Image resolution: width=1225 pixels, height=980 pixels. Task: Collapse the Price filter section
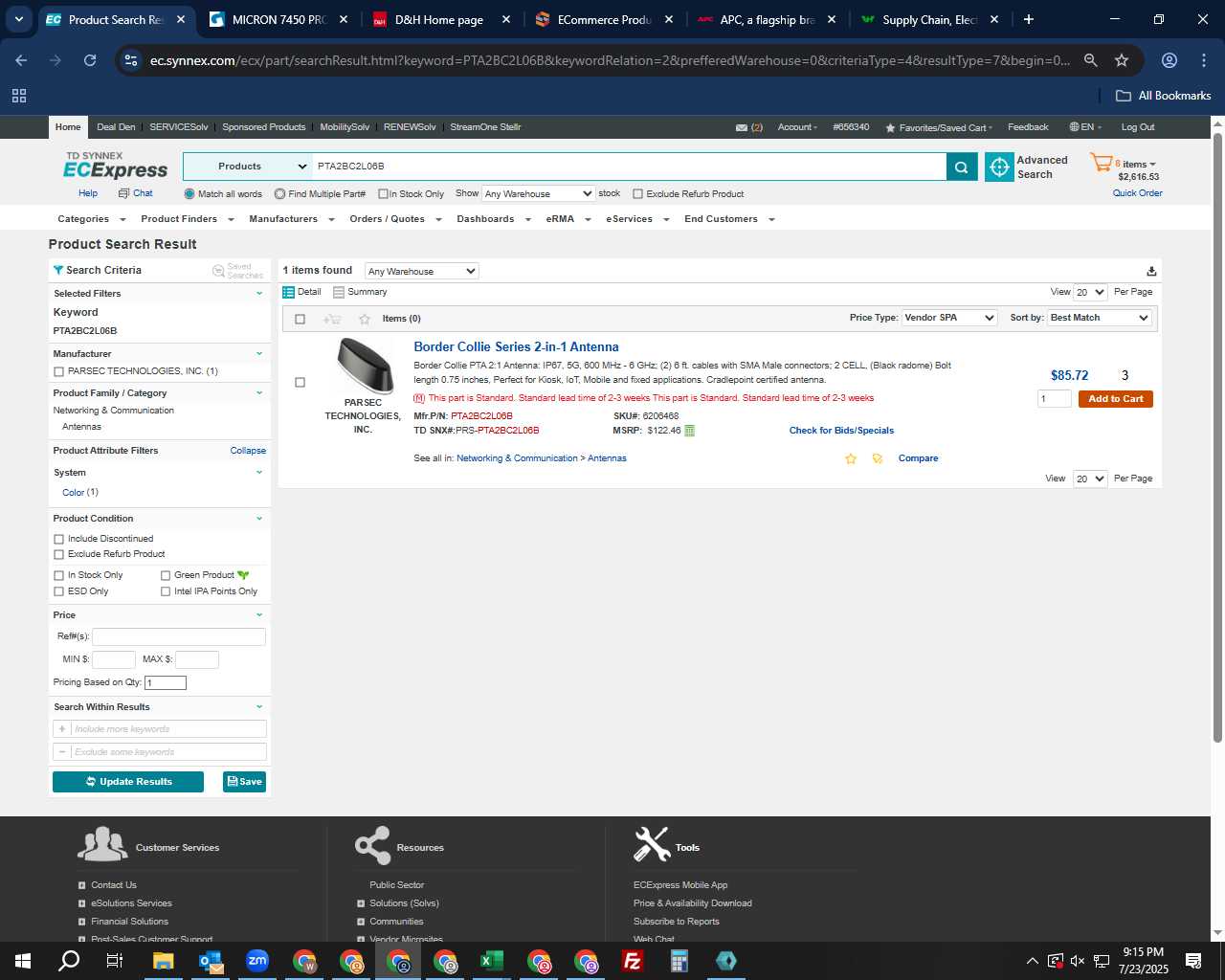259,615
